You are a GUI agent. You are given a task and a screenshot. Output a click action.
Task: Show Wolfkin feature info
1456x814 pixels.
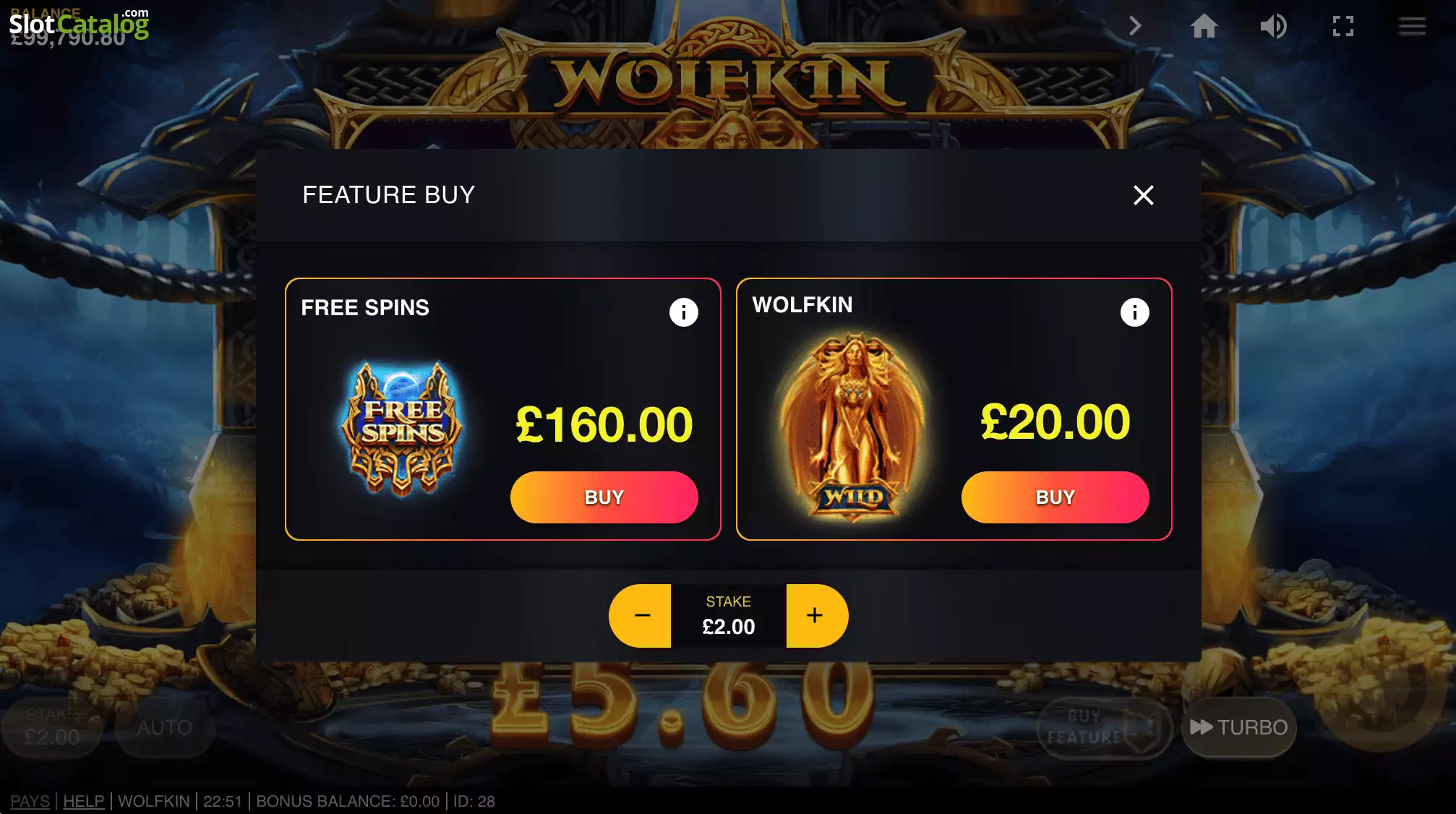1134,312
